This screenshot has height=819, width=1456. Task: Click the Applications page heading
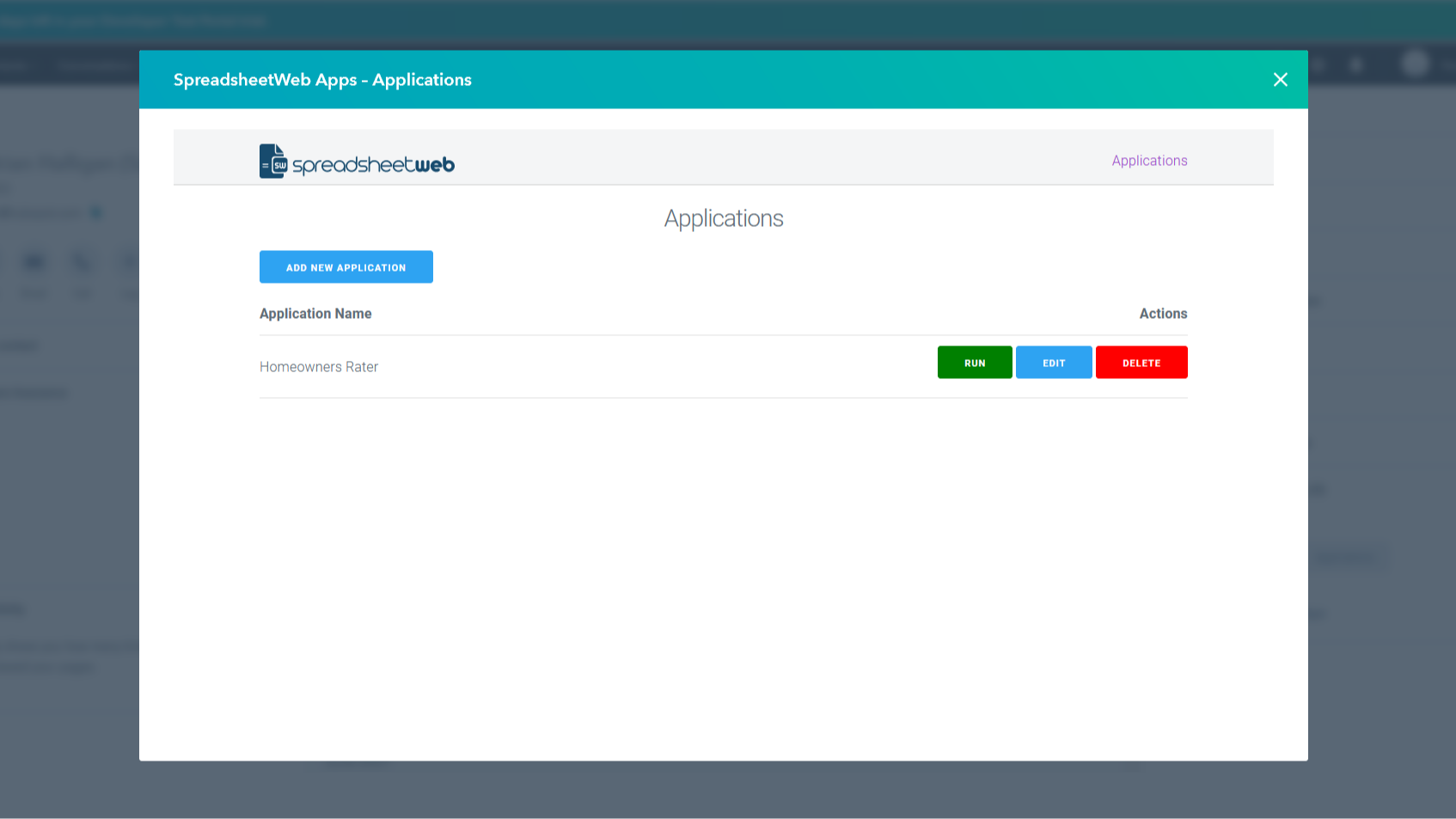(724, 219)
